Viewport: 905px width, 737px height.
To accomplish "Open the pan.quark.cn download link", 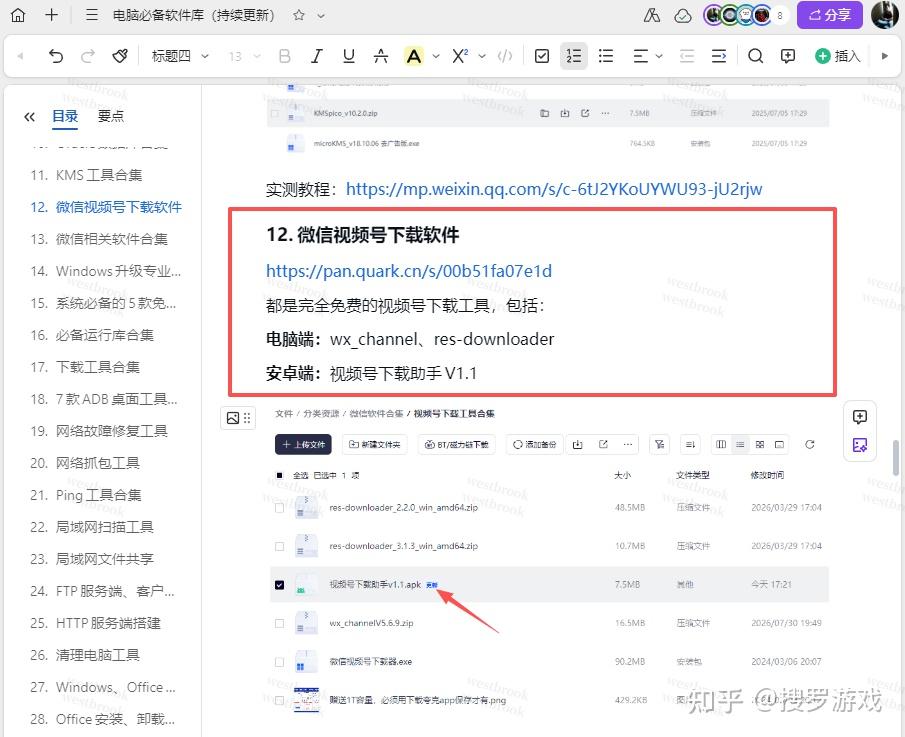I will click(x=409, y=271).
